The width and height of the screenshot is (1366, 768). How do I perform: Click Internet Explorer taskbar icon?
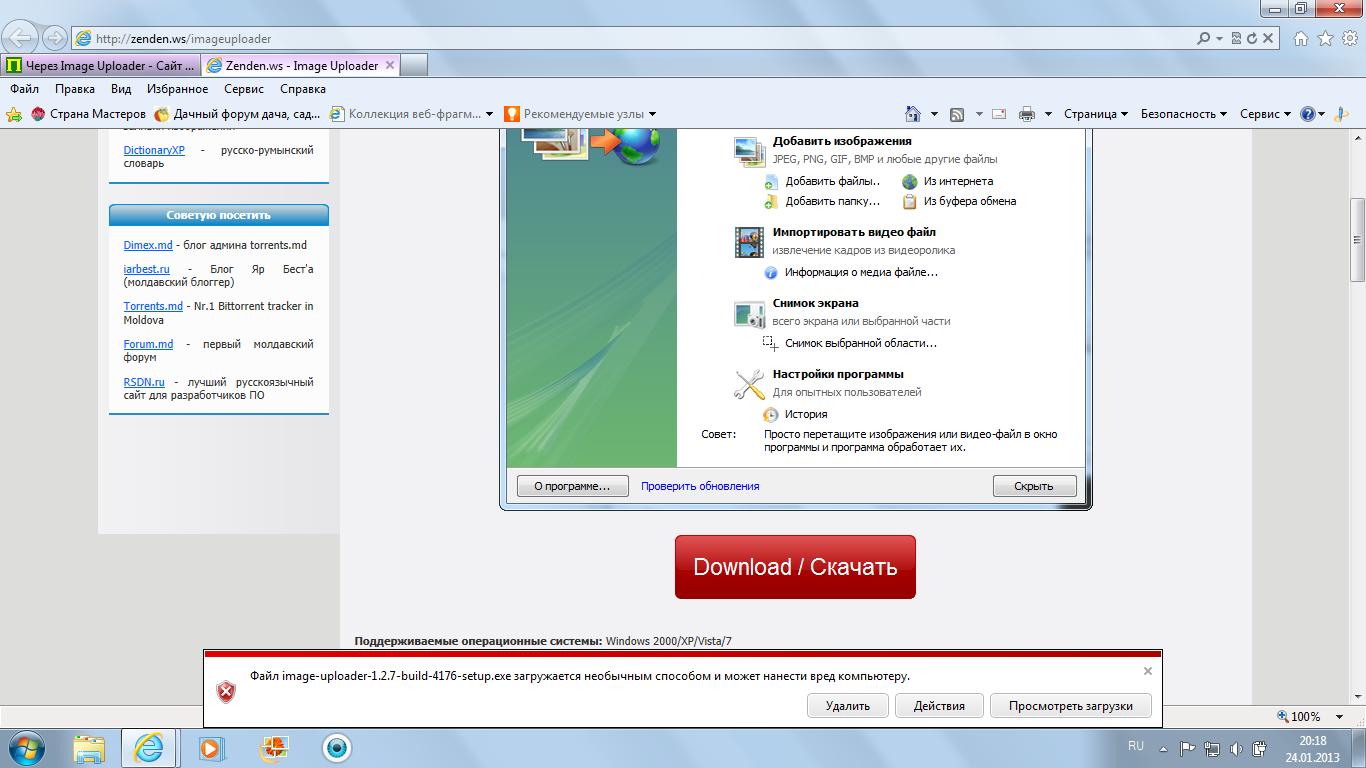click(x=148, y=748)
